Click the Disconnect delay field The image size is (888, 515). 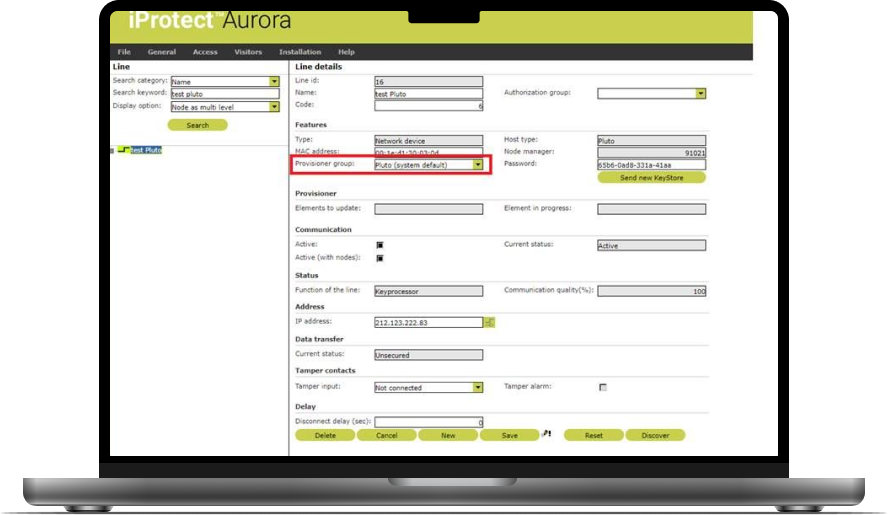coord(429,422)
